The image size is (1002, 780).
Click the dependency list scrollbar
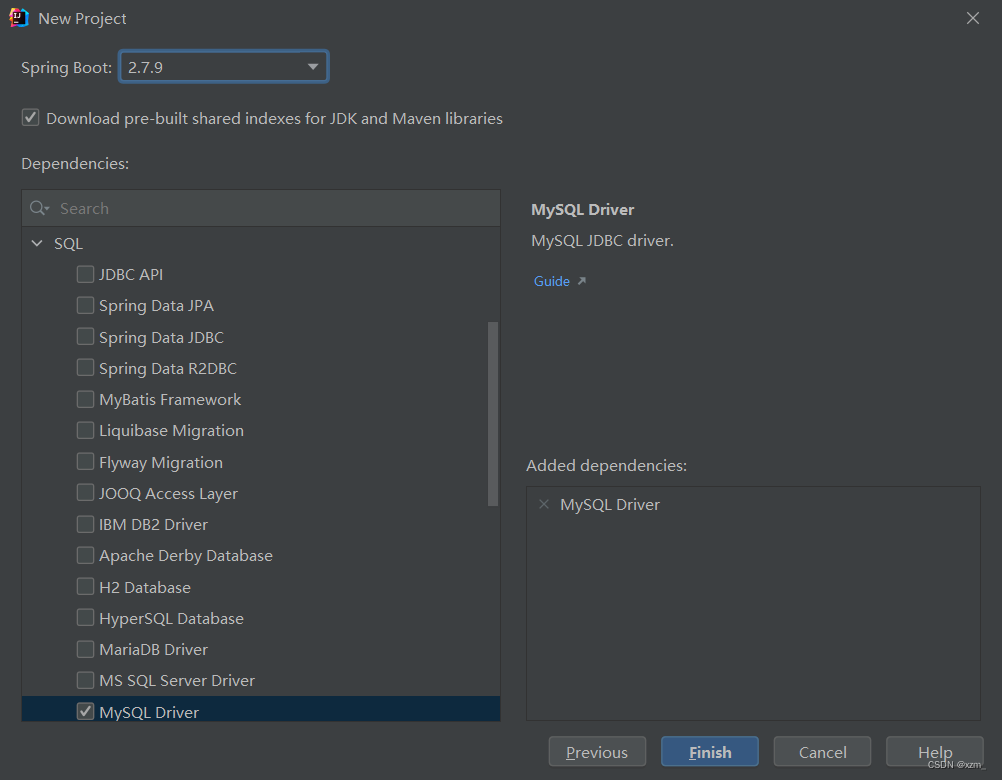click(x=493, y=410)
